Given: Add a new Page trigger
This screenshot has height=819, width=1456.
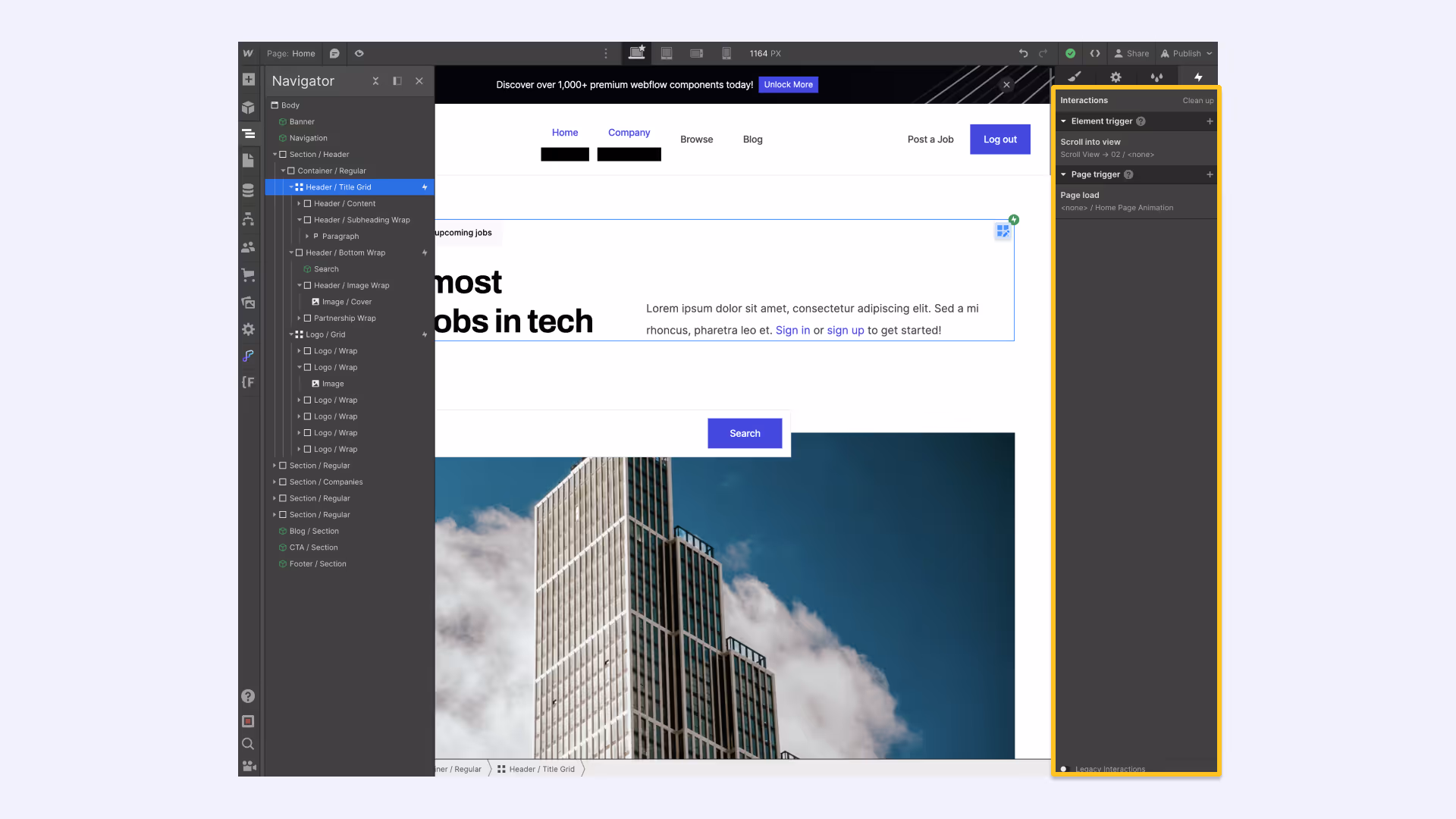Looking at the screenshot, I should pyautogui.click(x=1210, y=174).
